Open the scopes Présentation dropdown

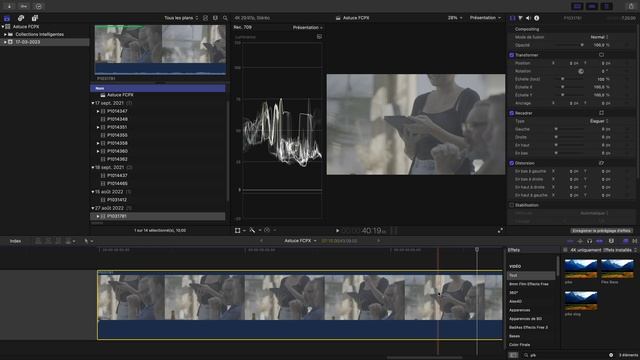point(308,27)
